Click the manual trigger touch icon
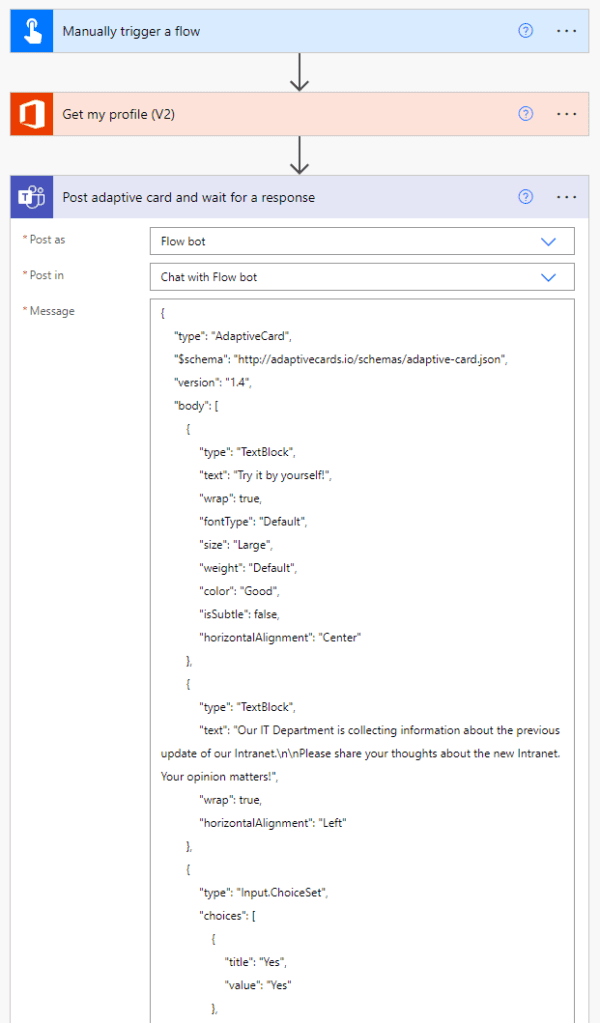The width and height of the screenshot is (600, 1023). click(31, 31)
